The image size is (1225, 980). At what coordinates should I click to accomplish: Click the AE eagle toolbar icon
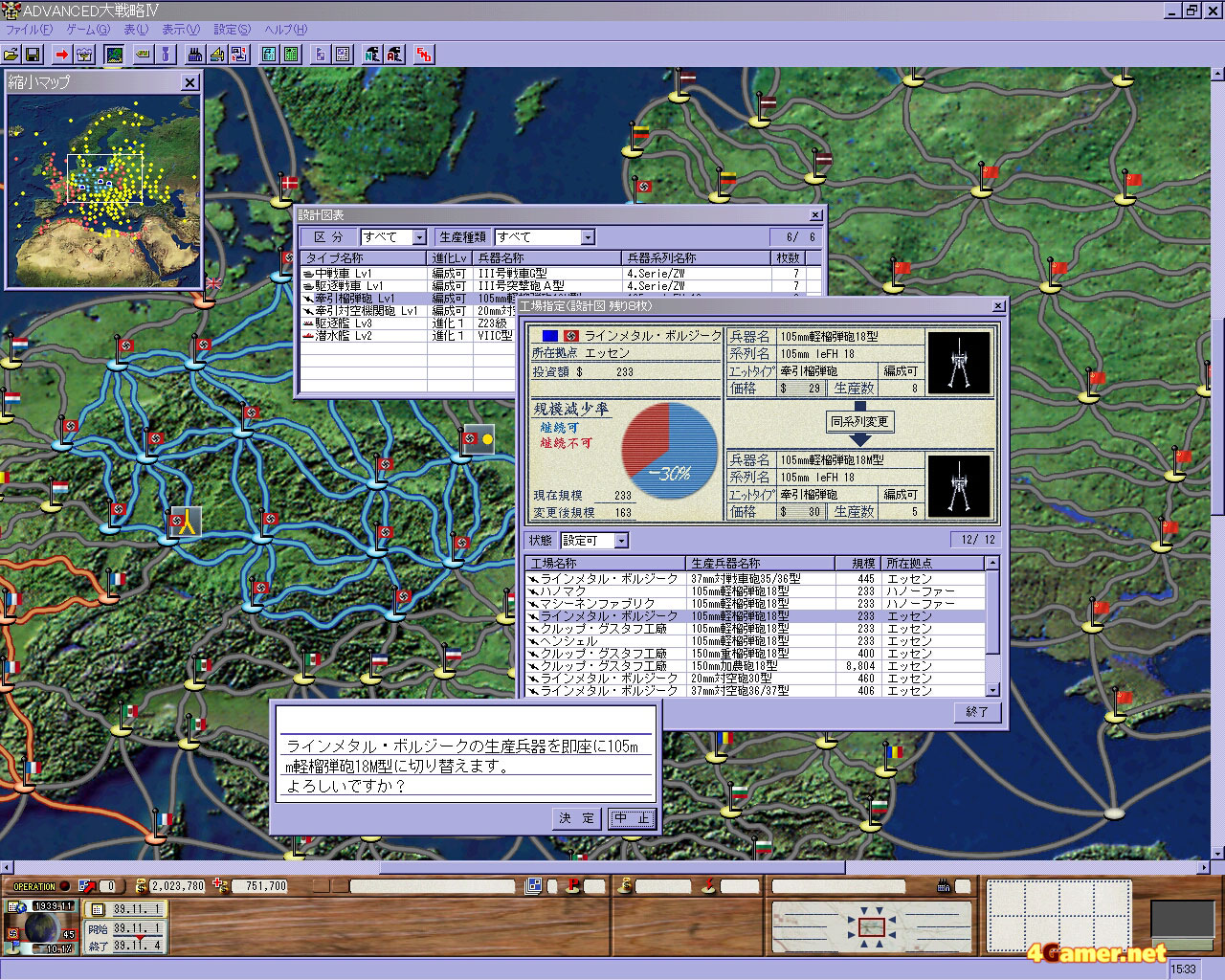tap(394, 54)
